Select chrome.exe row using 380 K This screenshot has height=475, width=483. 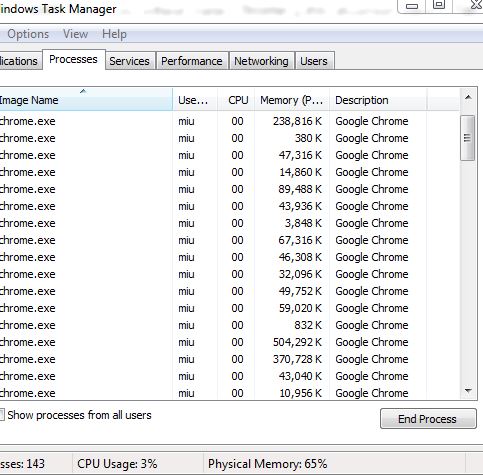230,138
